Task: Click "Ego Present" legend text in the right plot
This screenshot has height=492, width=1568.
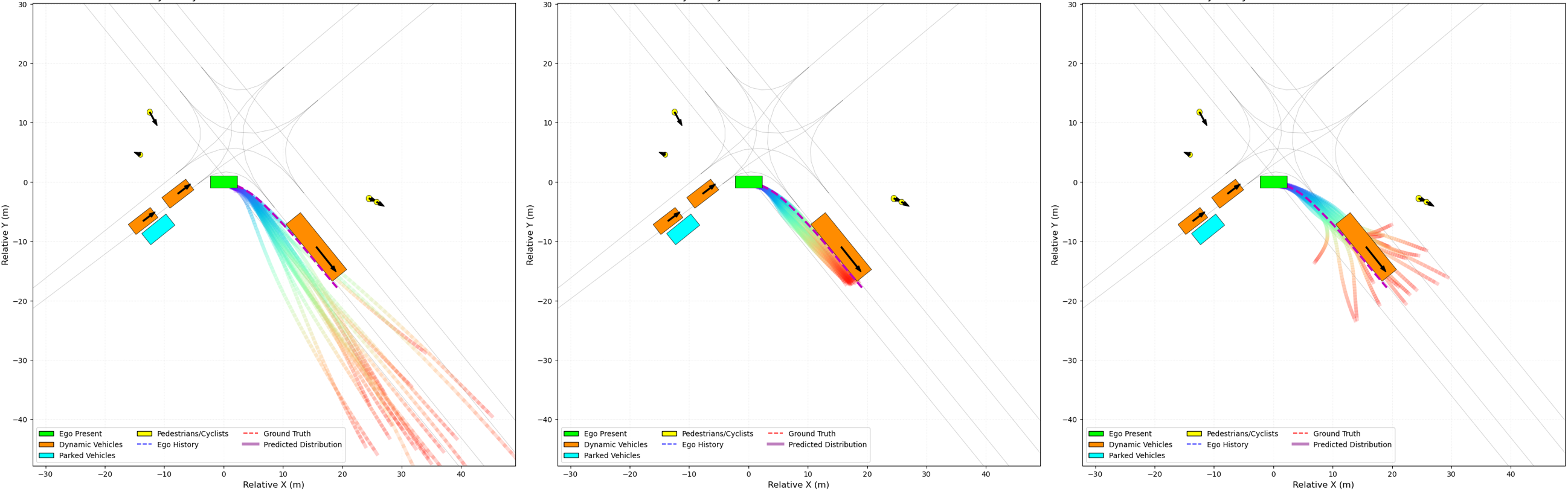Action: click(x=1129, y=433)
